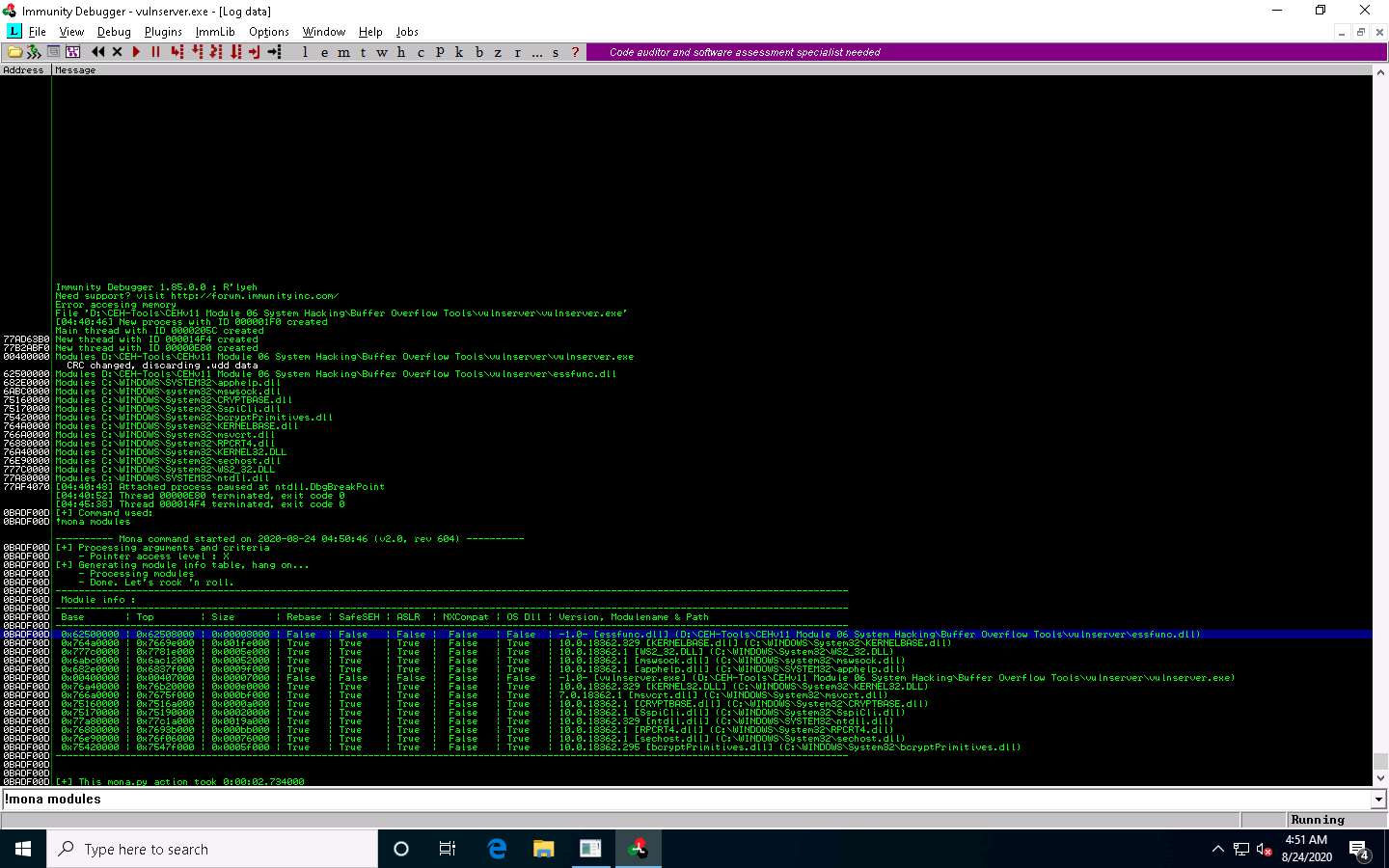
Task: Show Windows list via 'w' button
Action: tap(382, 52)
